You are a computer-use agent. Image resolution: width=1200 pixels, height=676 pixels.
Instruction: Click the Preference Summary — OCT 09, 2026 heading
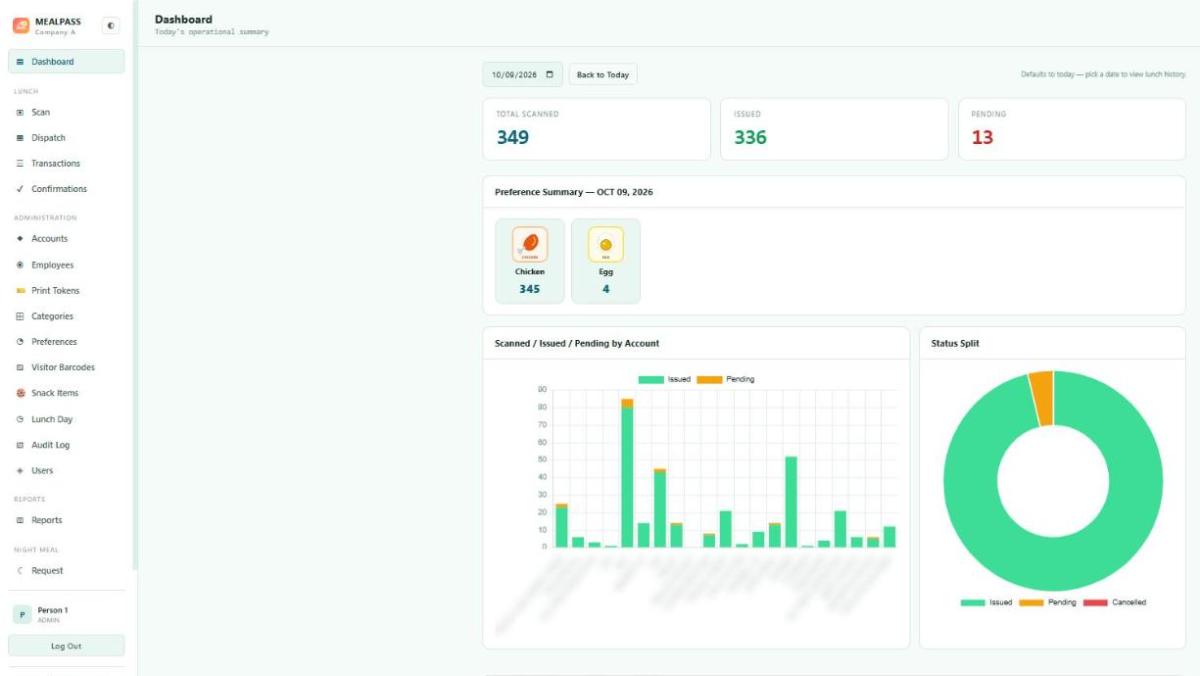[x=574, y=192]
